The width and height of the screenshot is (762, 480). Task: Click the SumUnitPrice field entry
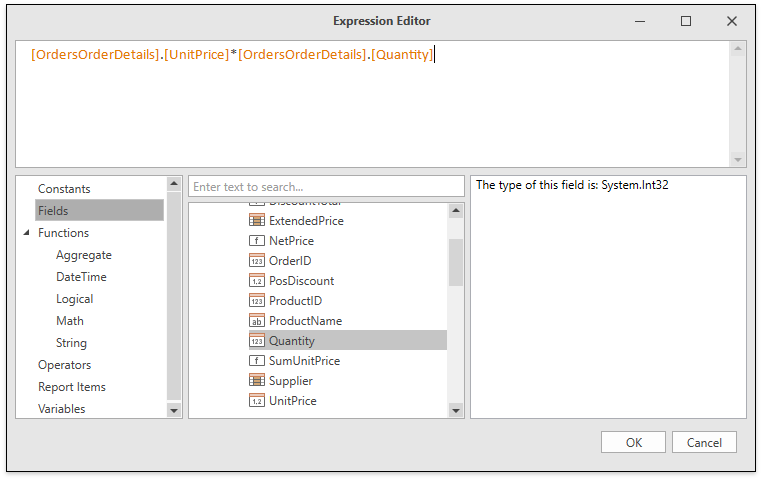pos(304,361)
